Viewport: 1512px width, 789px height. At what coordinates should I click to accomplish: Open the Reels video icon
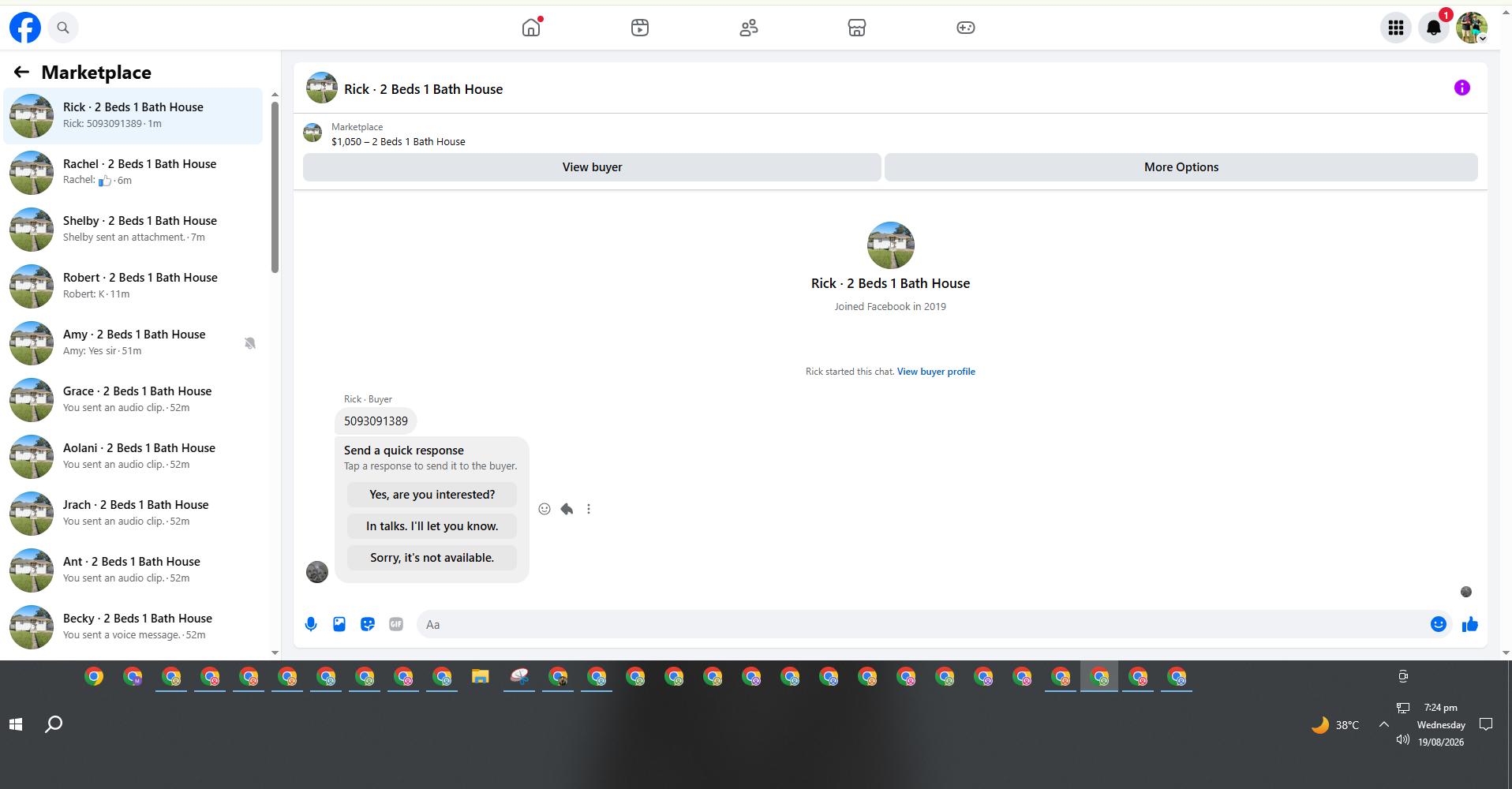coord(640,28)
